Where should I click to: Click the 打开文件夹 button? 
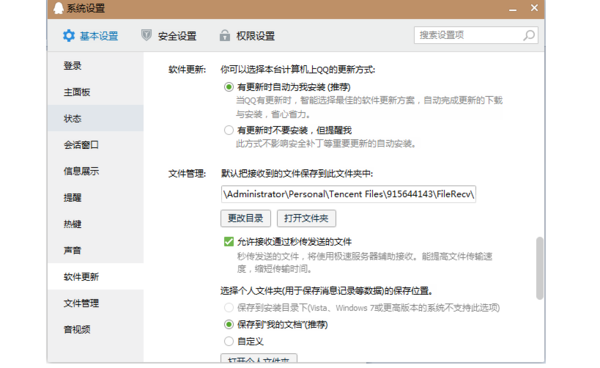pos(307,218)
